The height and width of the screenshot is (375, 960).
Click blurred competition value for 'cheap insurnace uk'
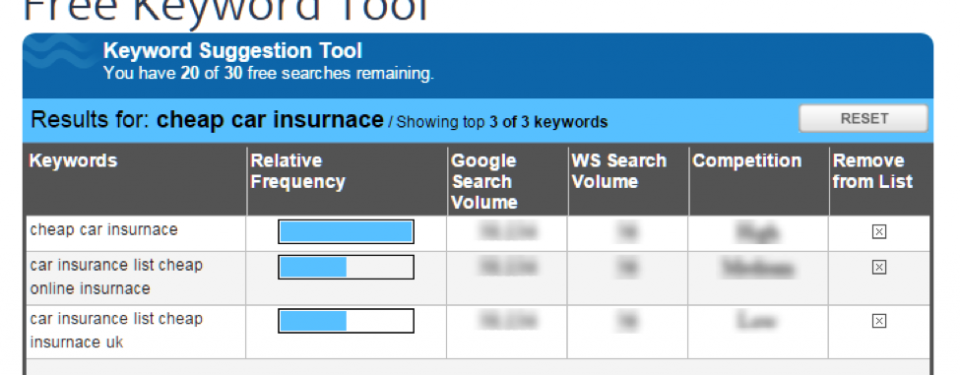click(758, 321)
